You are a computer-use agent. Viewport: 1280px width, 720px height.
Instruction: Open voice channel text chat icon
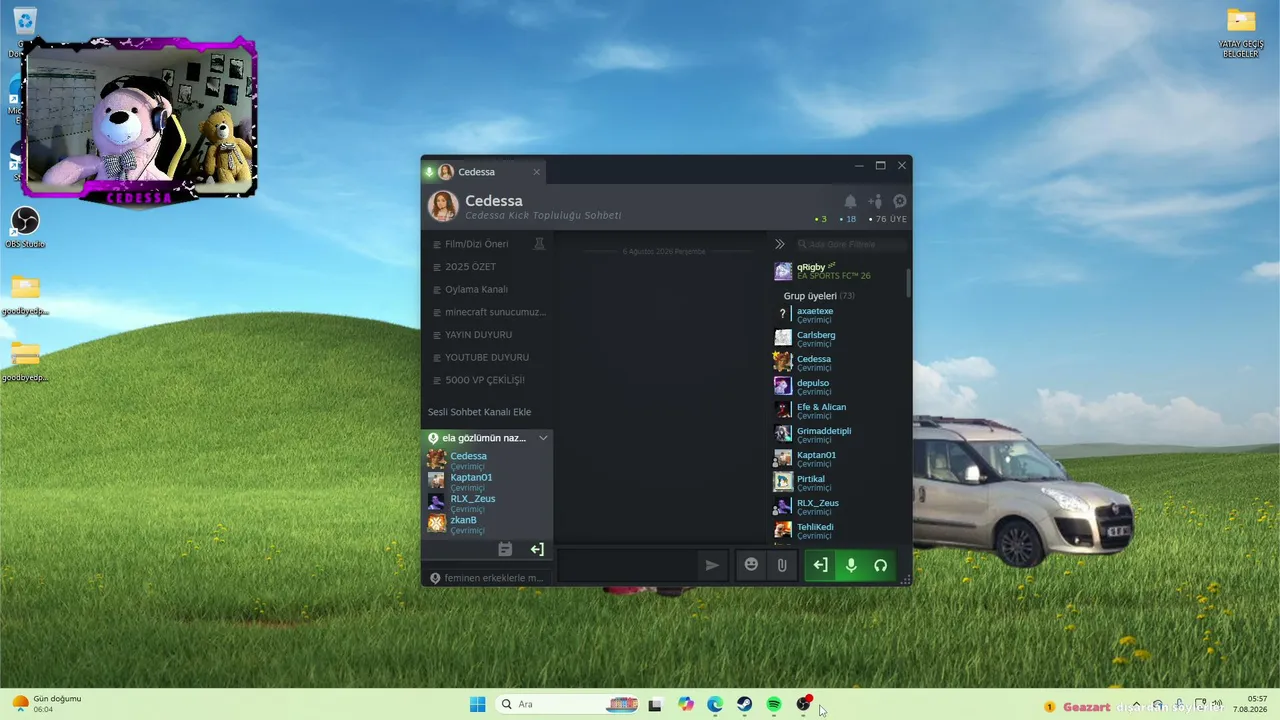(x=505, y=549)
